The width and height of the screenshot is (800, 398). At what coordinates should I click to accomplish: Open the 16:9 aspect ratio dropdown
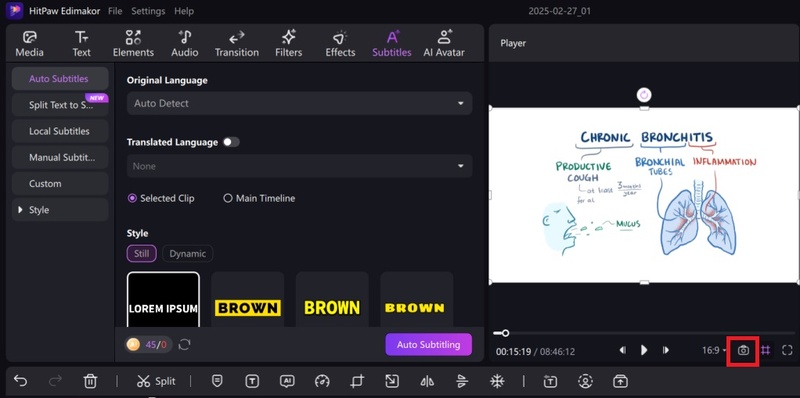tap(714, 351)
